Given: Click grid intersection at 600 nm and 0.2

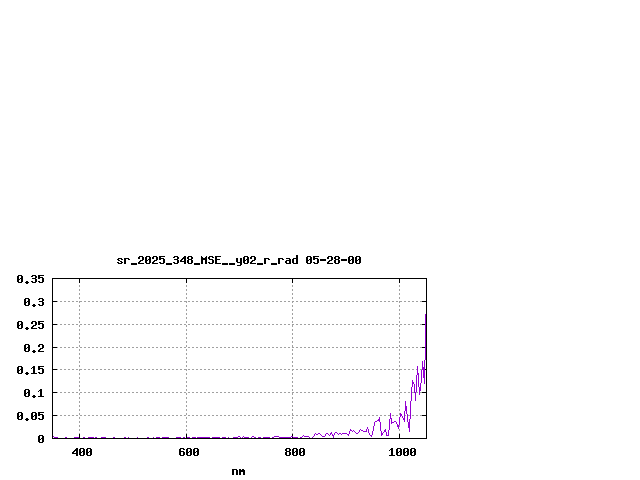Looking at the screenshot, I should [x=186, y=347].
